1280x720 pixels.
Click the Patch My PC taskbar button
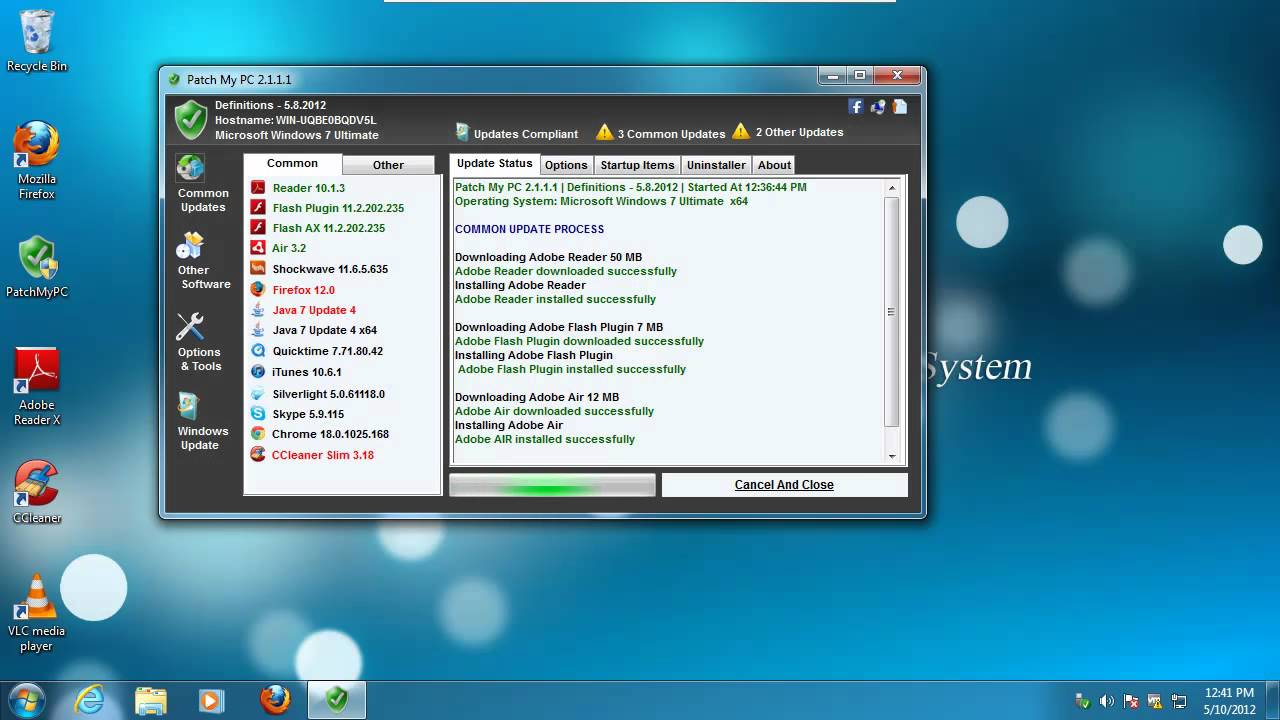336,700
